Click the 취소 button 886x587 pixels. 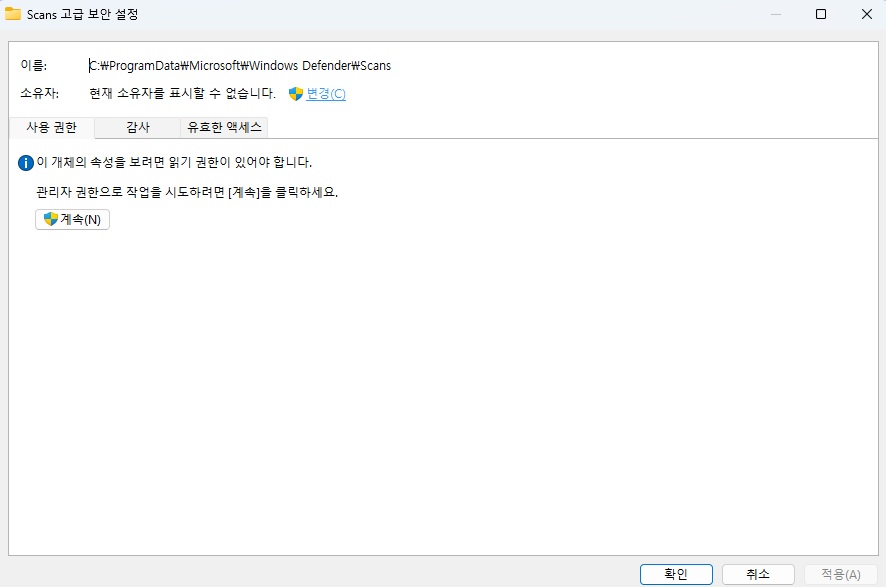(758, 574)
